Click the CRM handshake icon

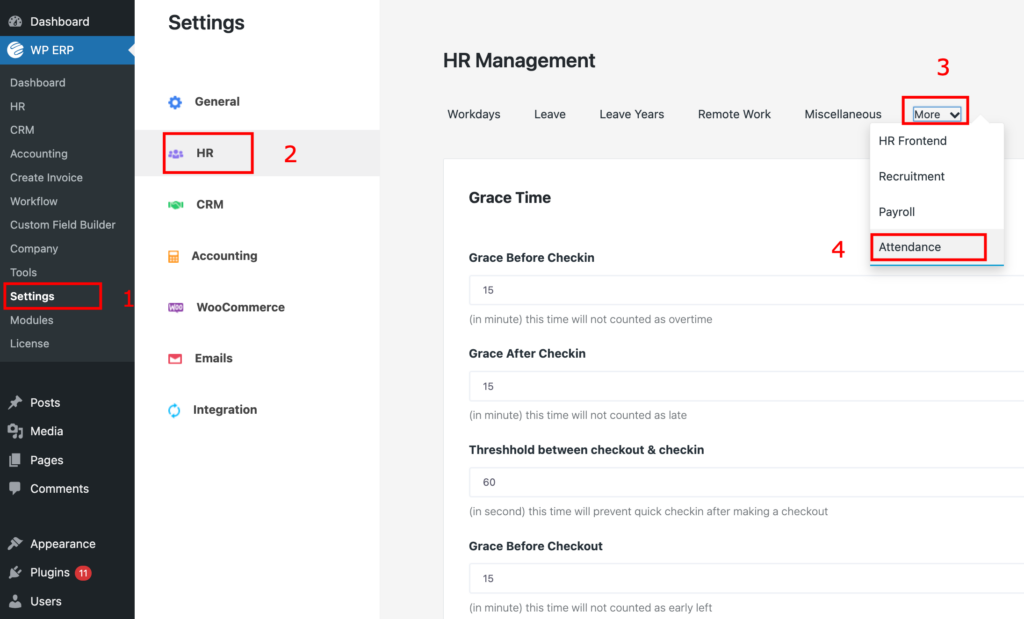coord(176,205)
